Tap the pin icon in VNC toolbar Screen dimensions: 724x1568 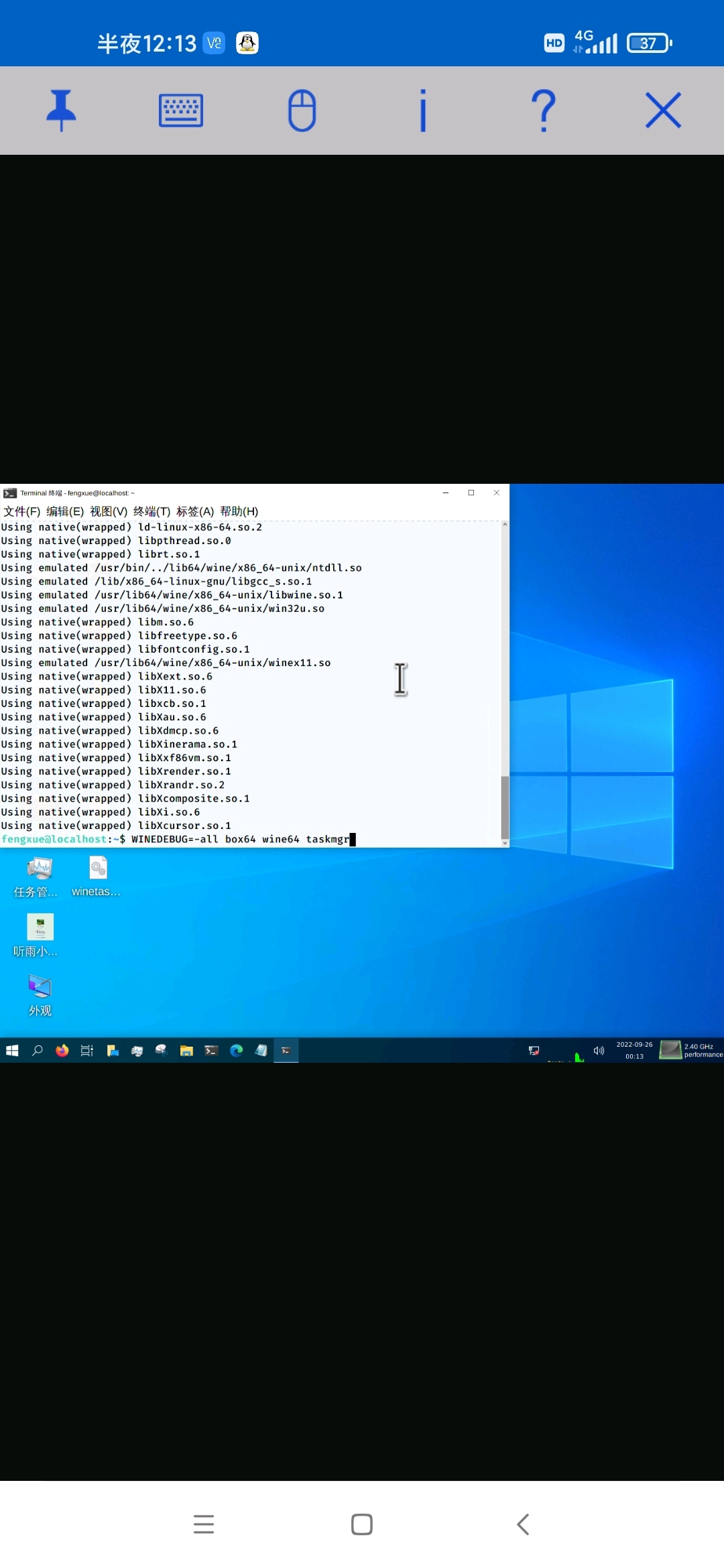click(61, 111)
